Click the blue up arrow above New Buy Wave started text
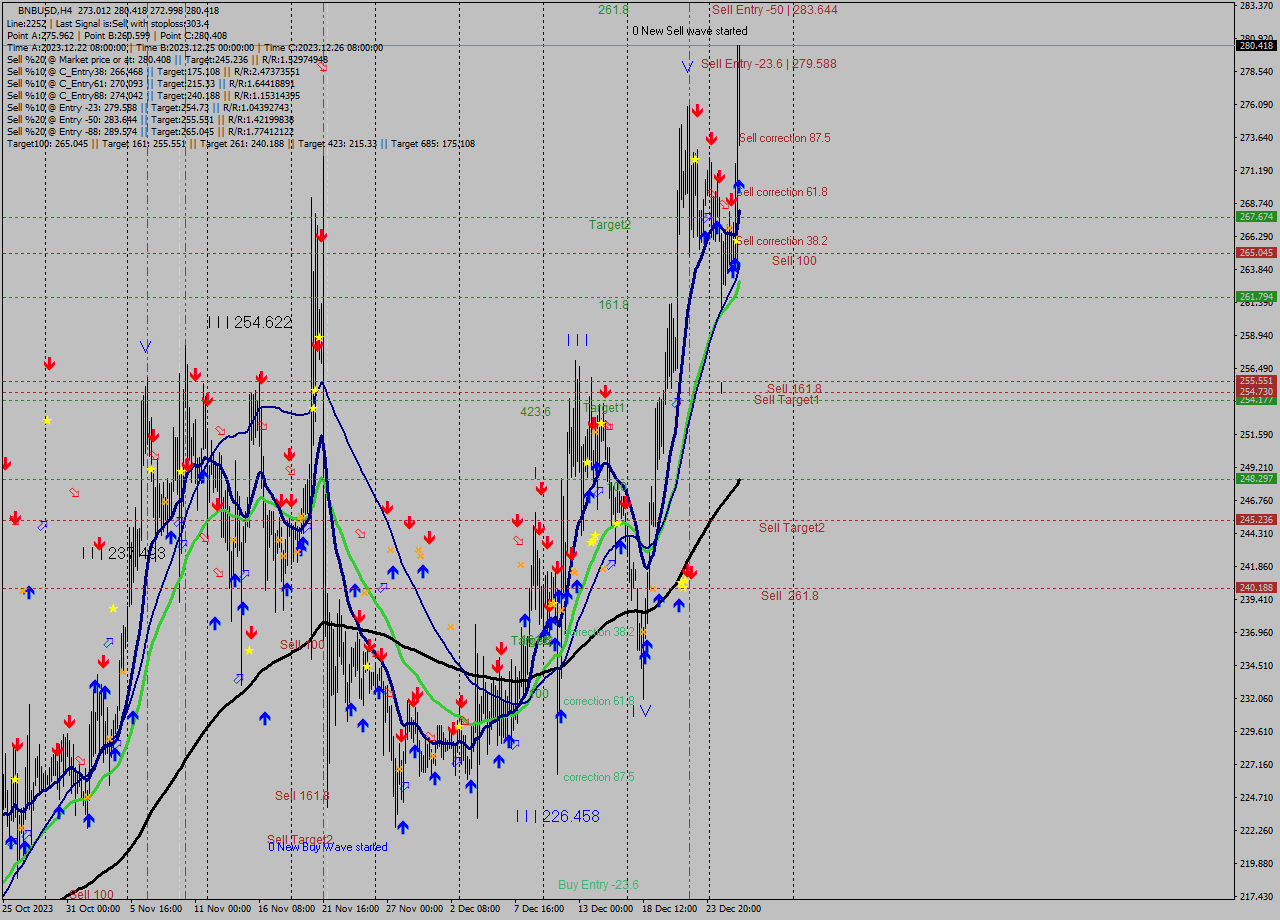This screenshot has width=1280, height=920. (403, 827)
